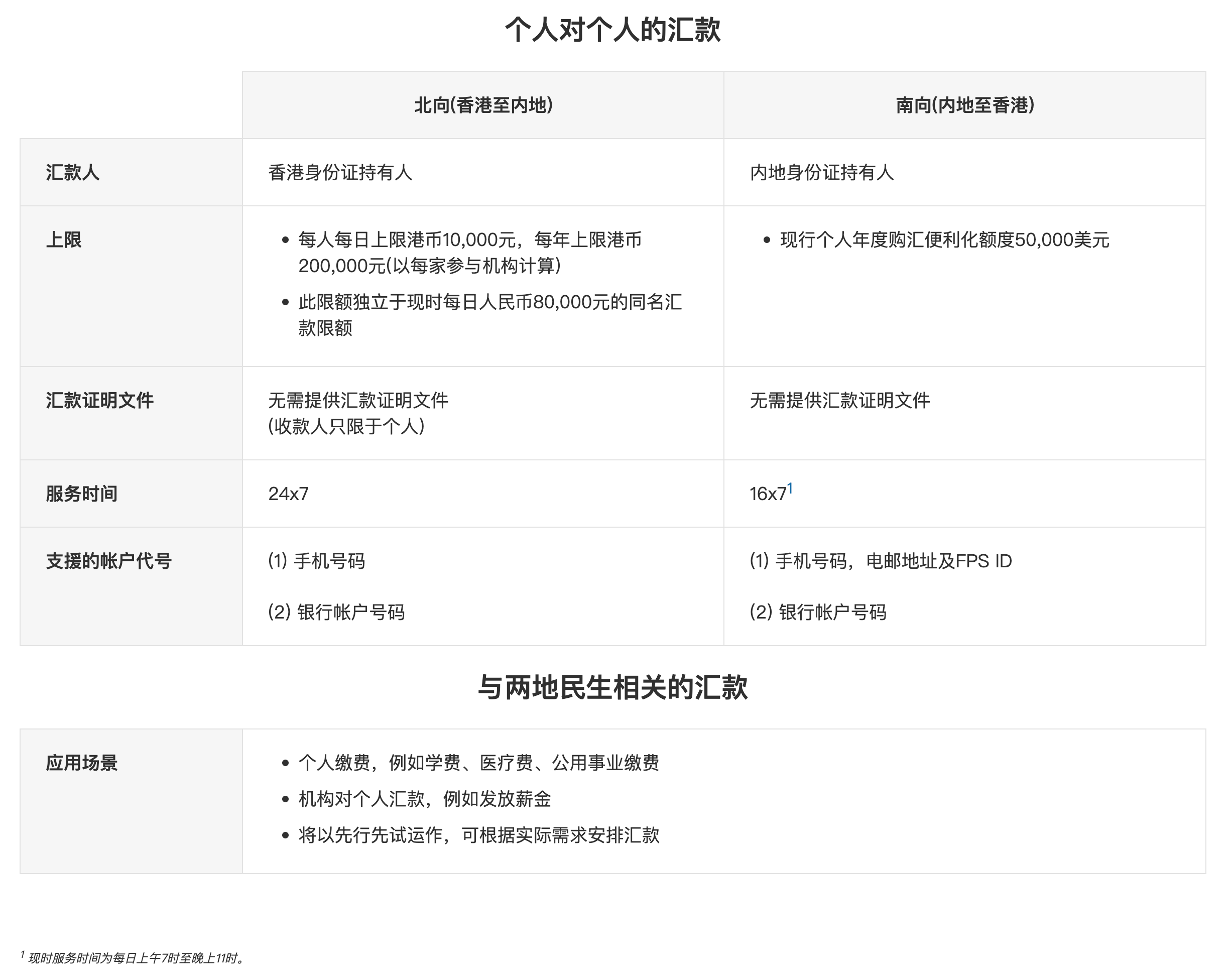Viewport: 1232px width, 979px height.
Task: Click the 支援的帐户代号 row label
Action: click(108, 561)
